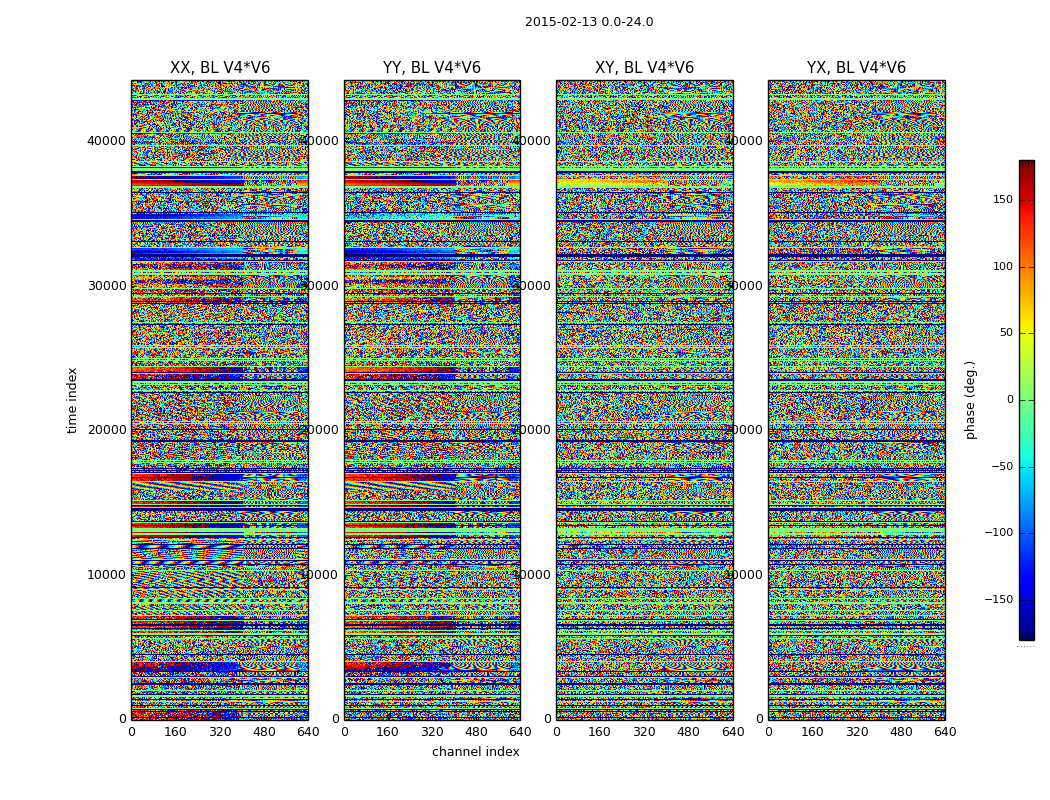
Task: Click the 640 channel tick under the YX plot
Action: [945, 732]
